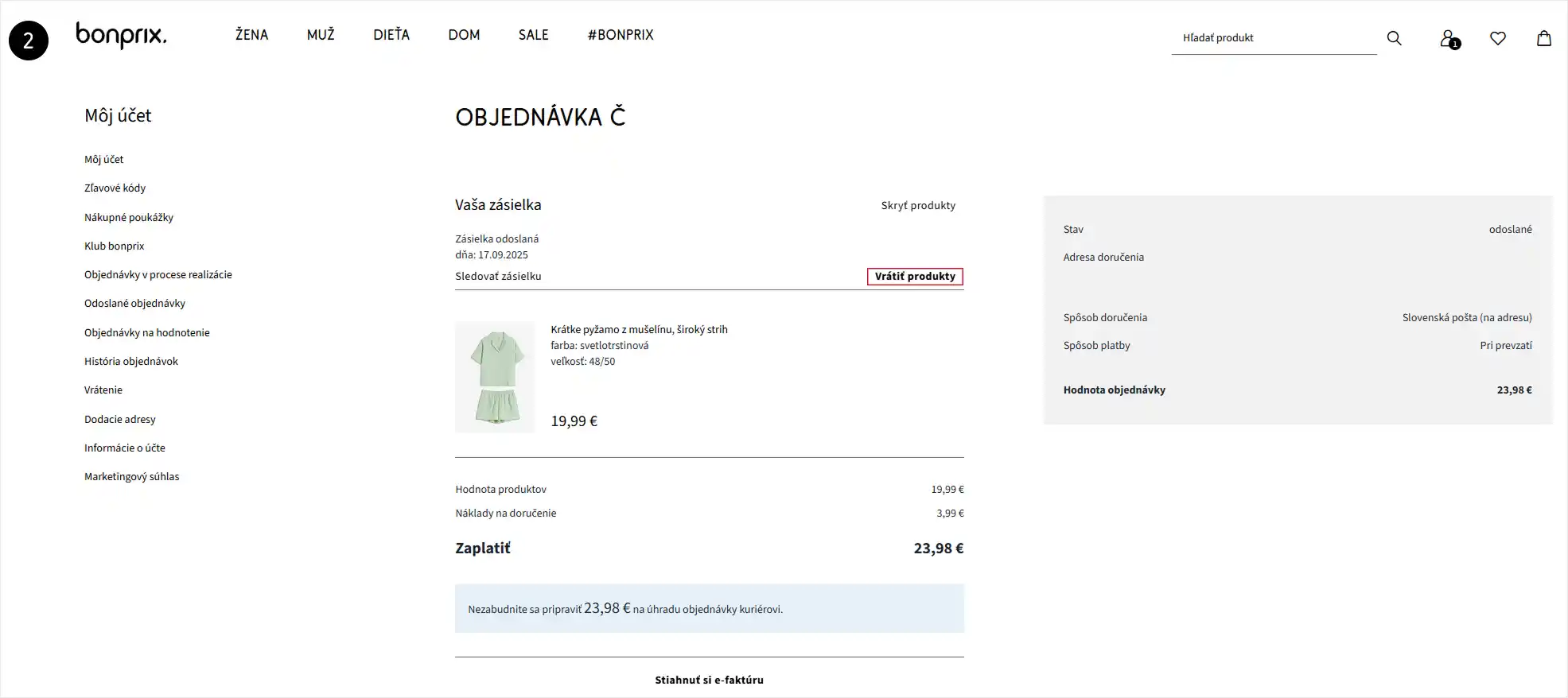Viewport: 1568px width, 698px height.
Task: Open Marketingový súhlas in sidebar
Action: (132, 477)
